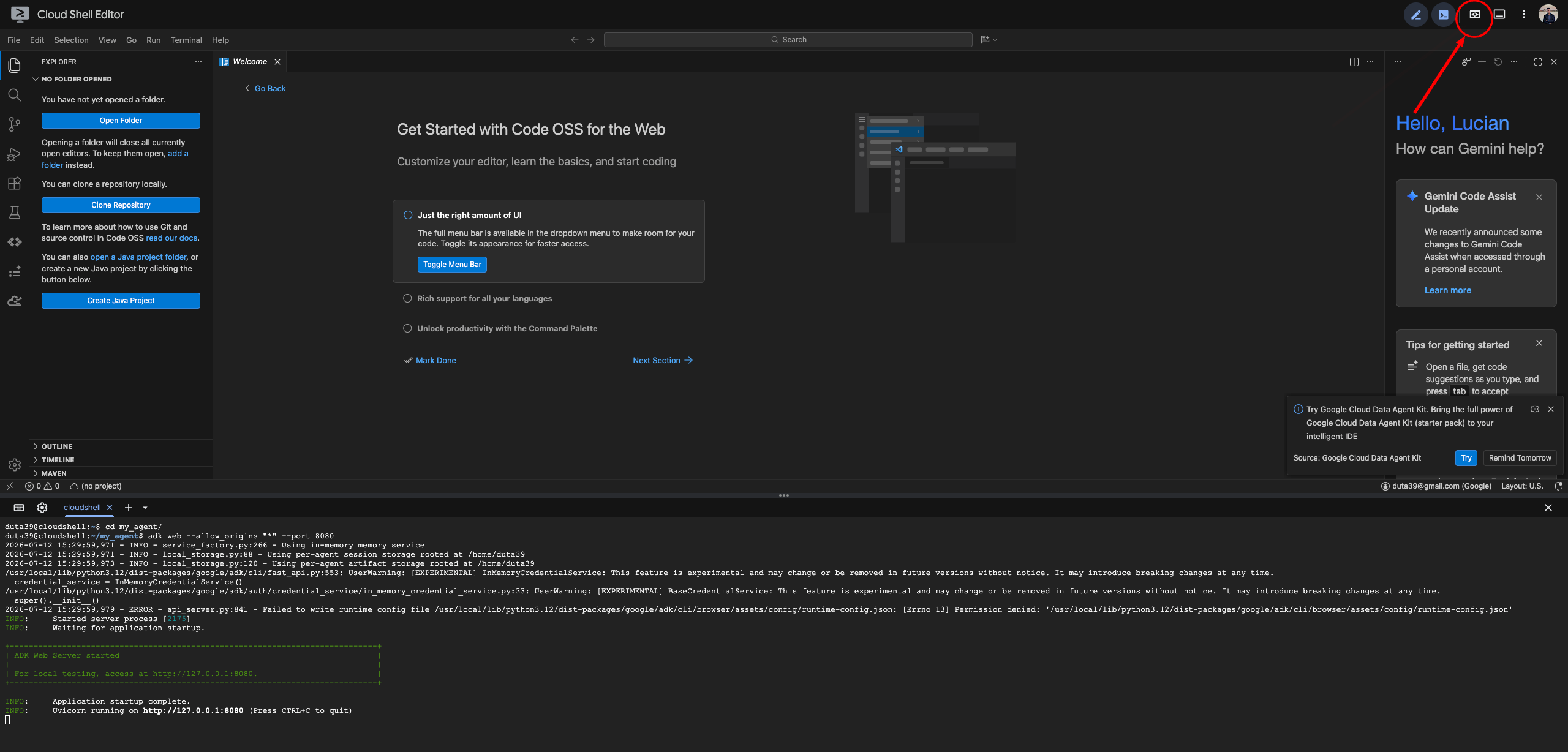Dismiss the Tips for getting started card
1568x752 pixels.
[1539, 344]
